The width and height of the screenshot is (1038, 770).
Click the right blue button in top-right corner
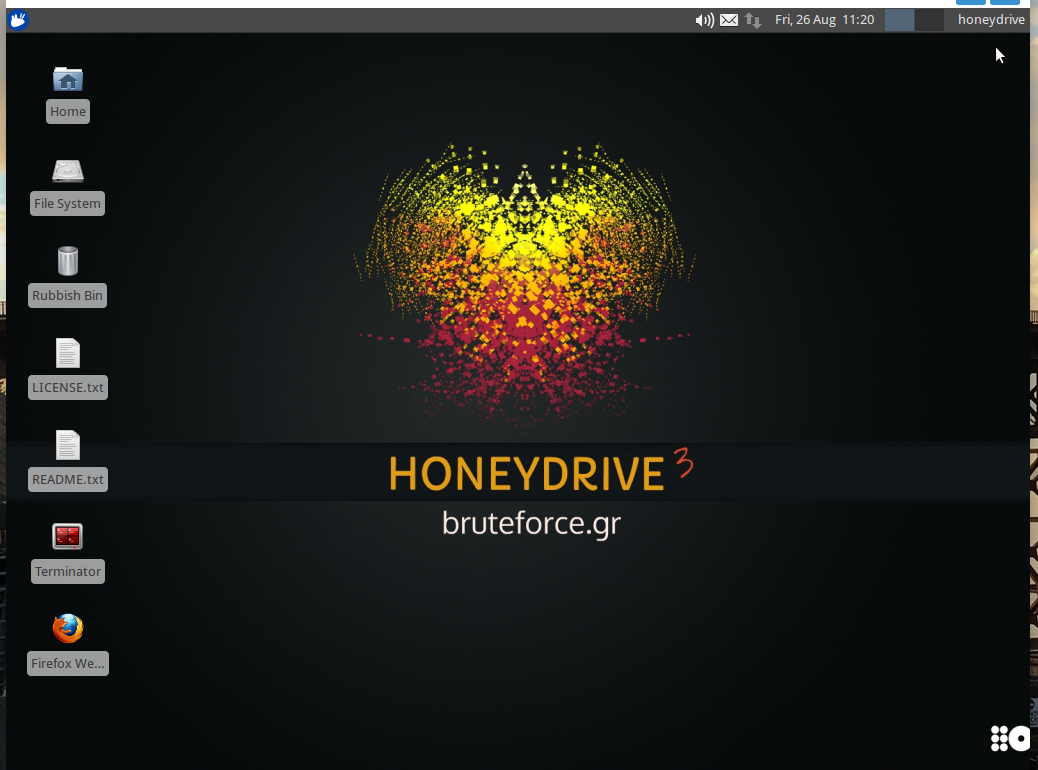pyautogui.click(x=1005, y=3)
